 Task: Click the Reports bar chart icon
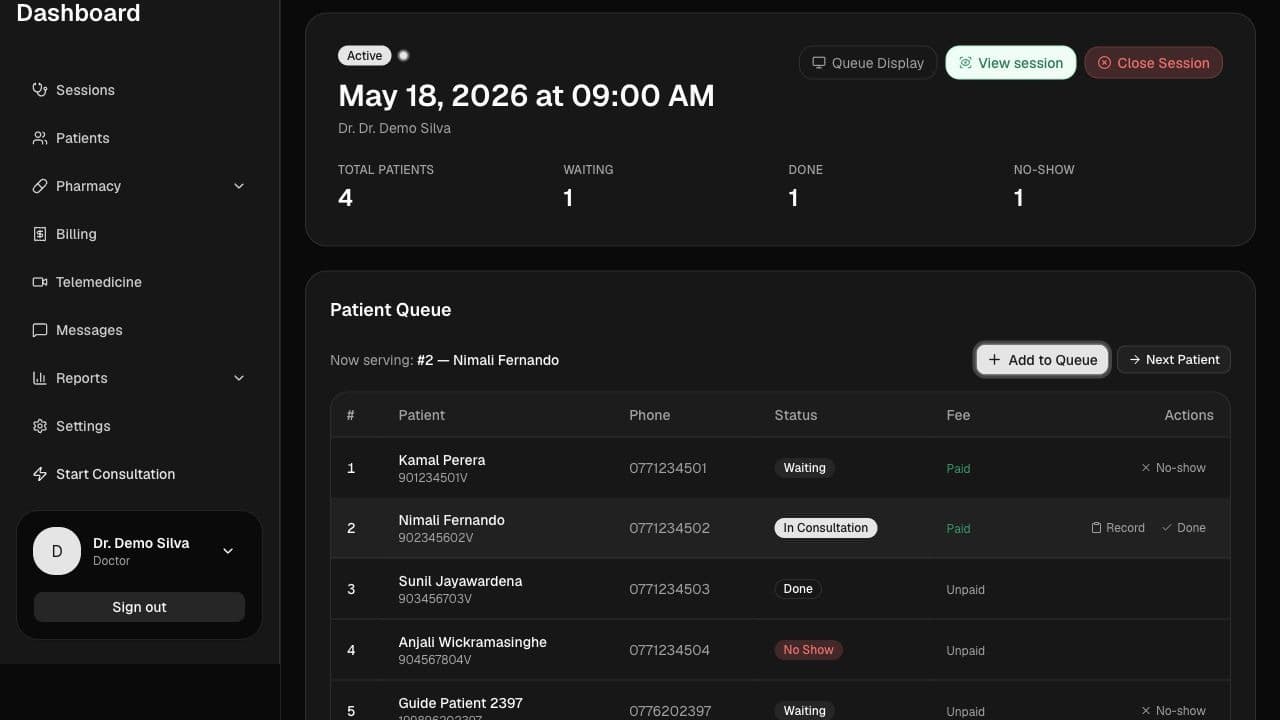[40, 378]
